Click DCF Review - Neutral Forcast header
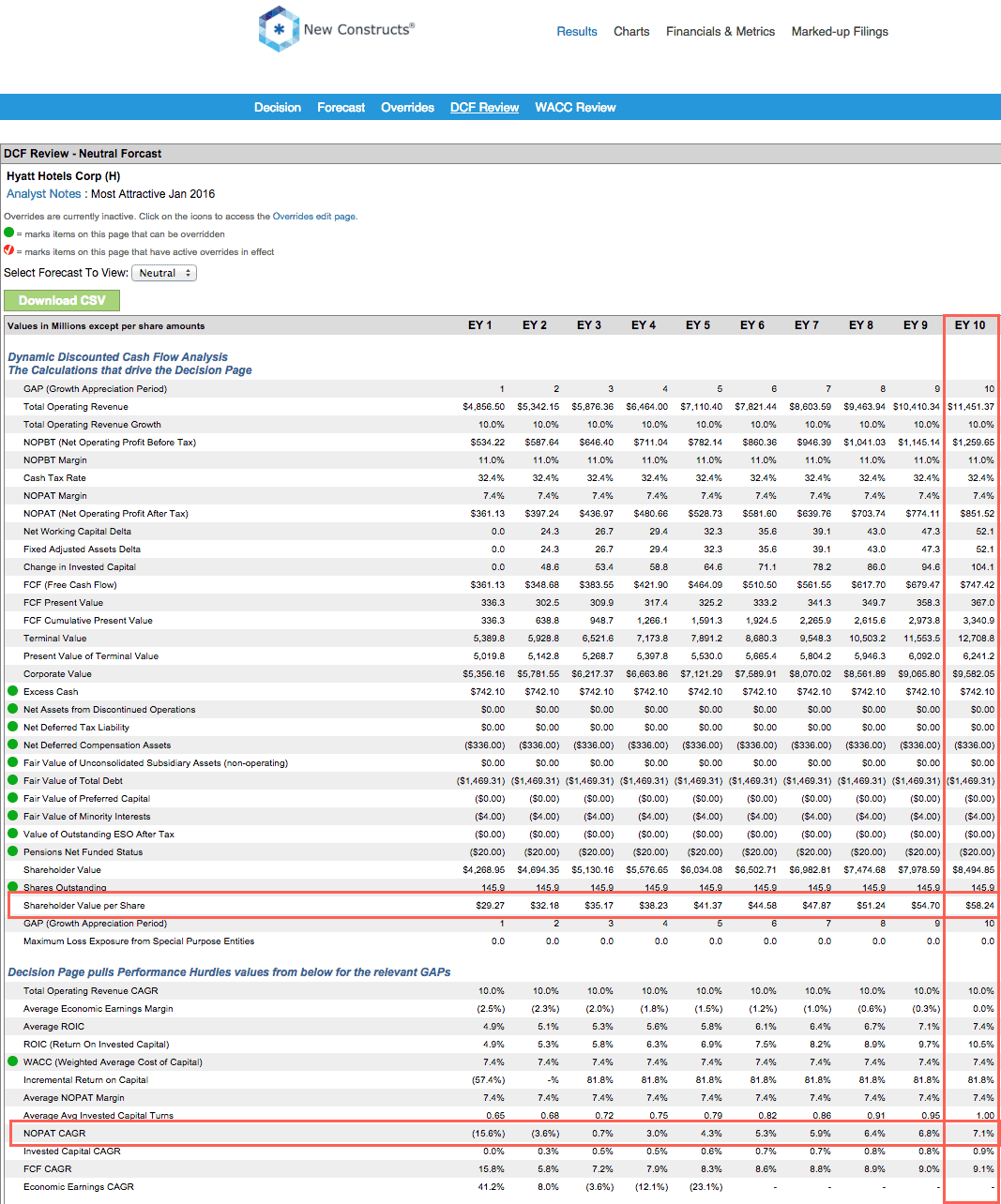 pos(83,154)
